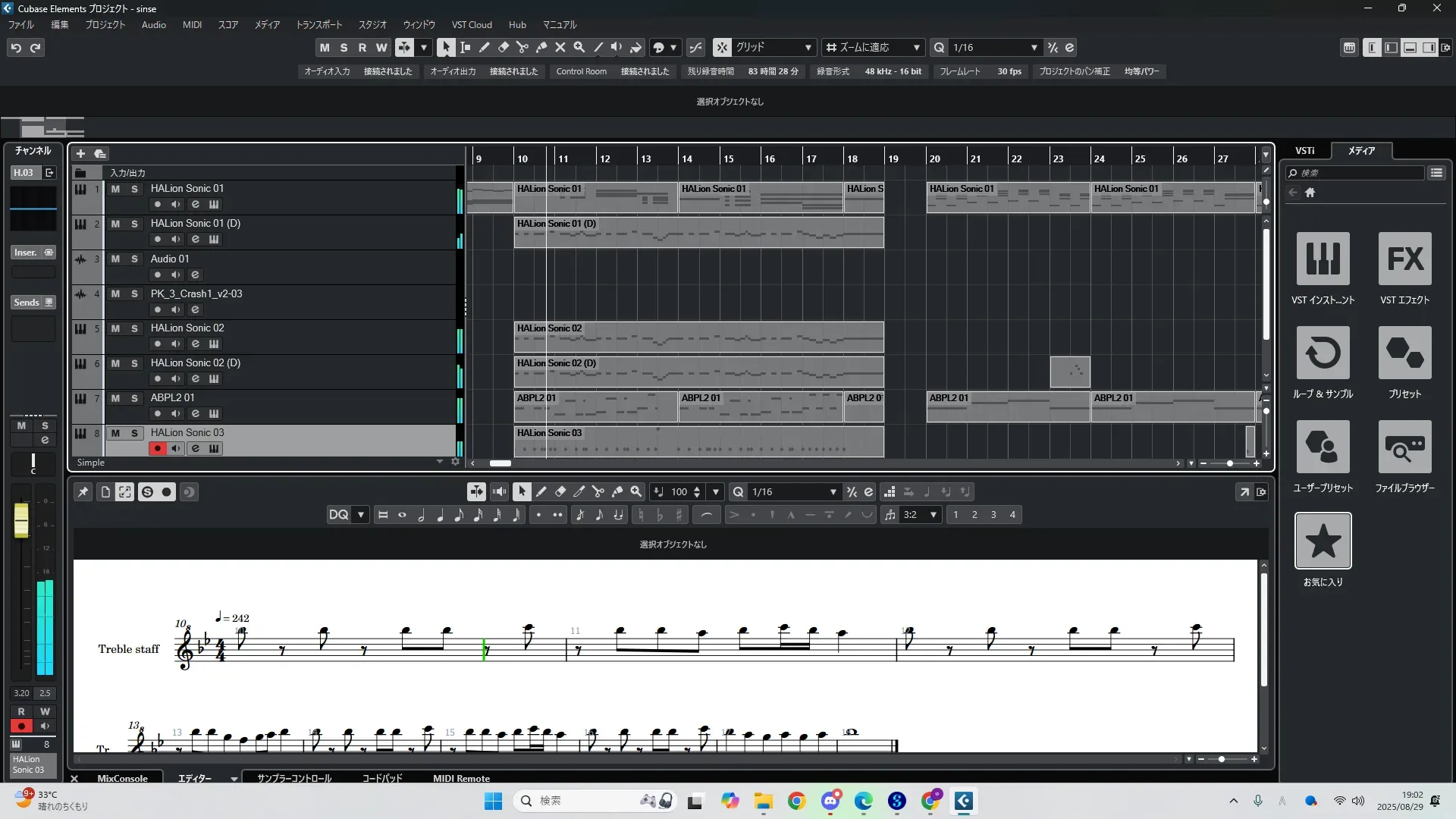The image size is (1456, 819).
Task: Click the Add Track plus button
Action: pos(80,153)
